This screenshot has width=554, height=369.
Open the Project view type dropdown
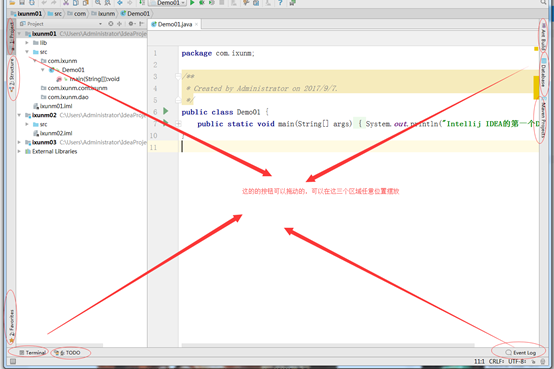[x=100, y=24]
